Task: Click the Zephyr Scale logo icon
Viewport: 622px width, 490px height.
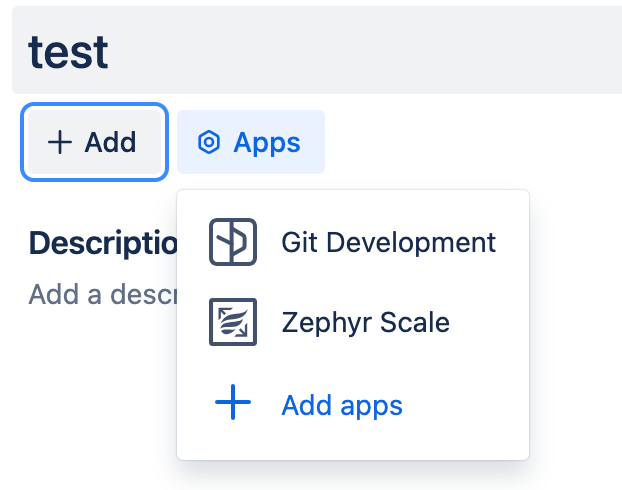Action: tap(233, 322)
